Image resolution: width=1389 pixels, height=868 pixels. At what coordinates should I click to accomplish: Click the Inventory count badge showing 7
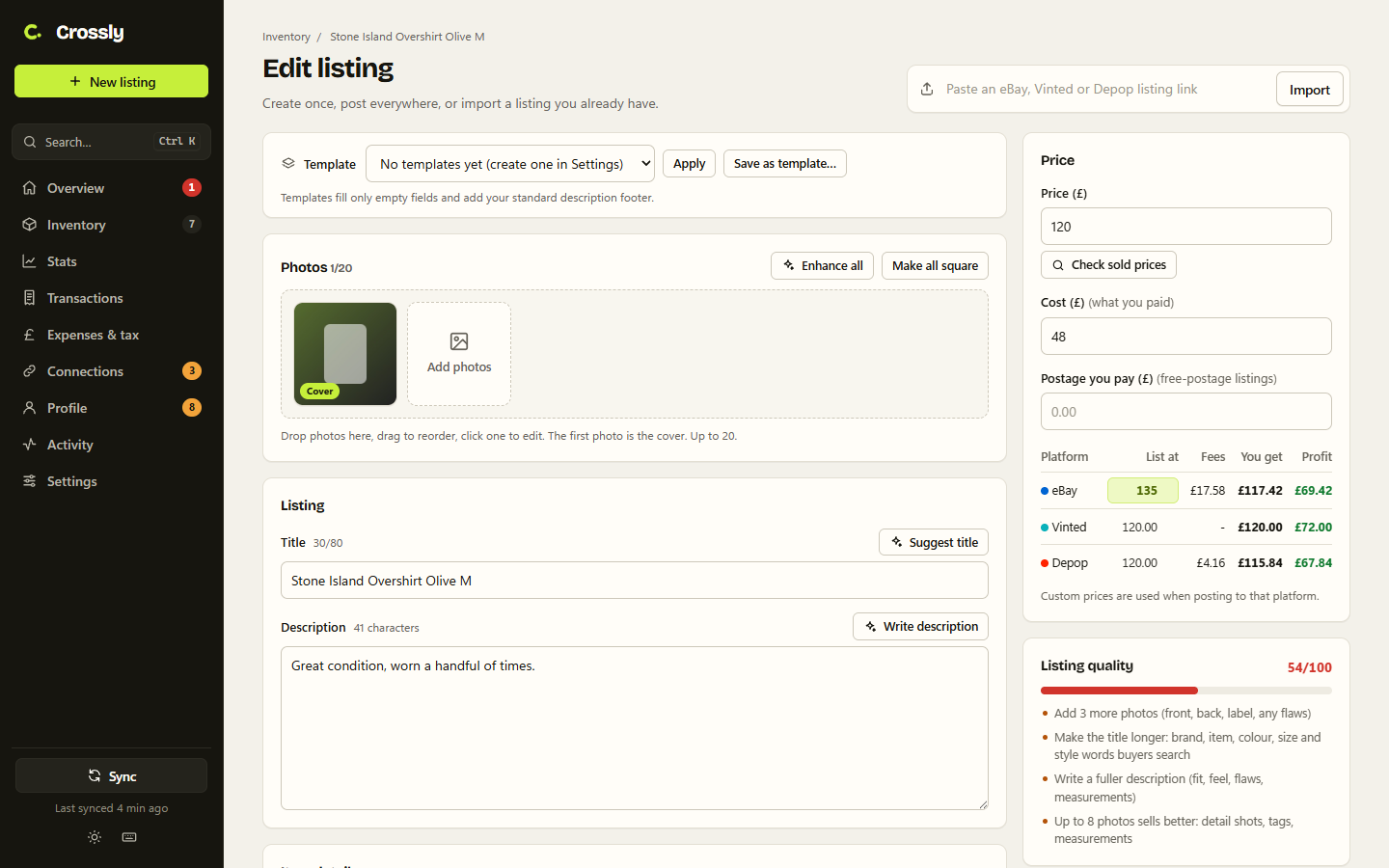[192, 224]
